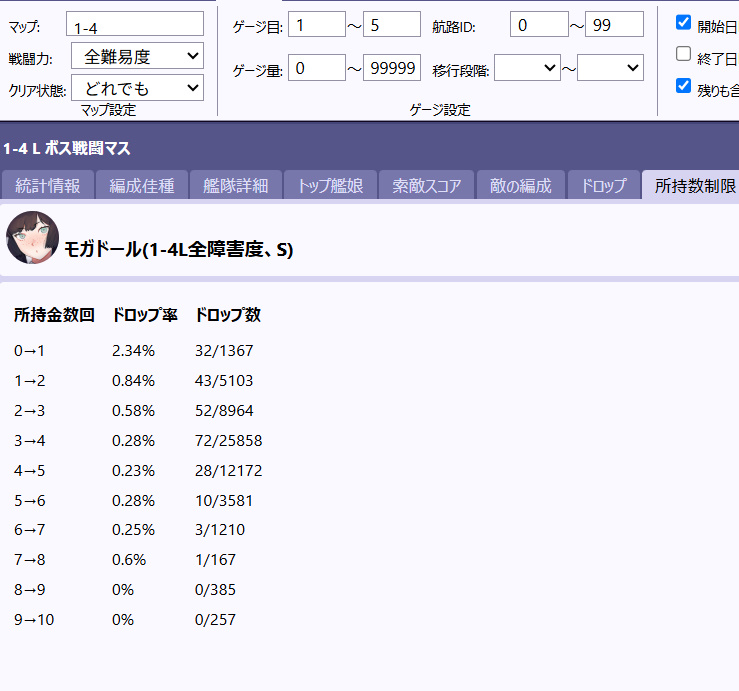View the 敵の編成 tab

point(519,185)
